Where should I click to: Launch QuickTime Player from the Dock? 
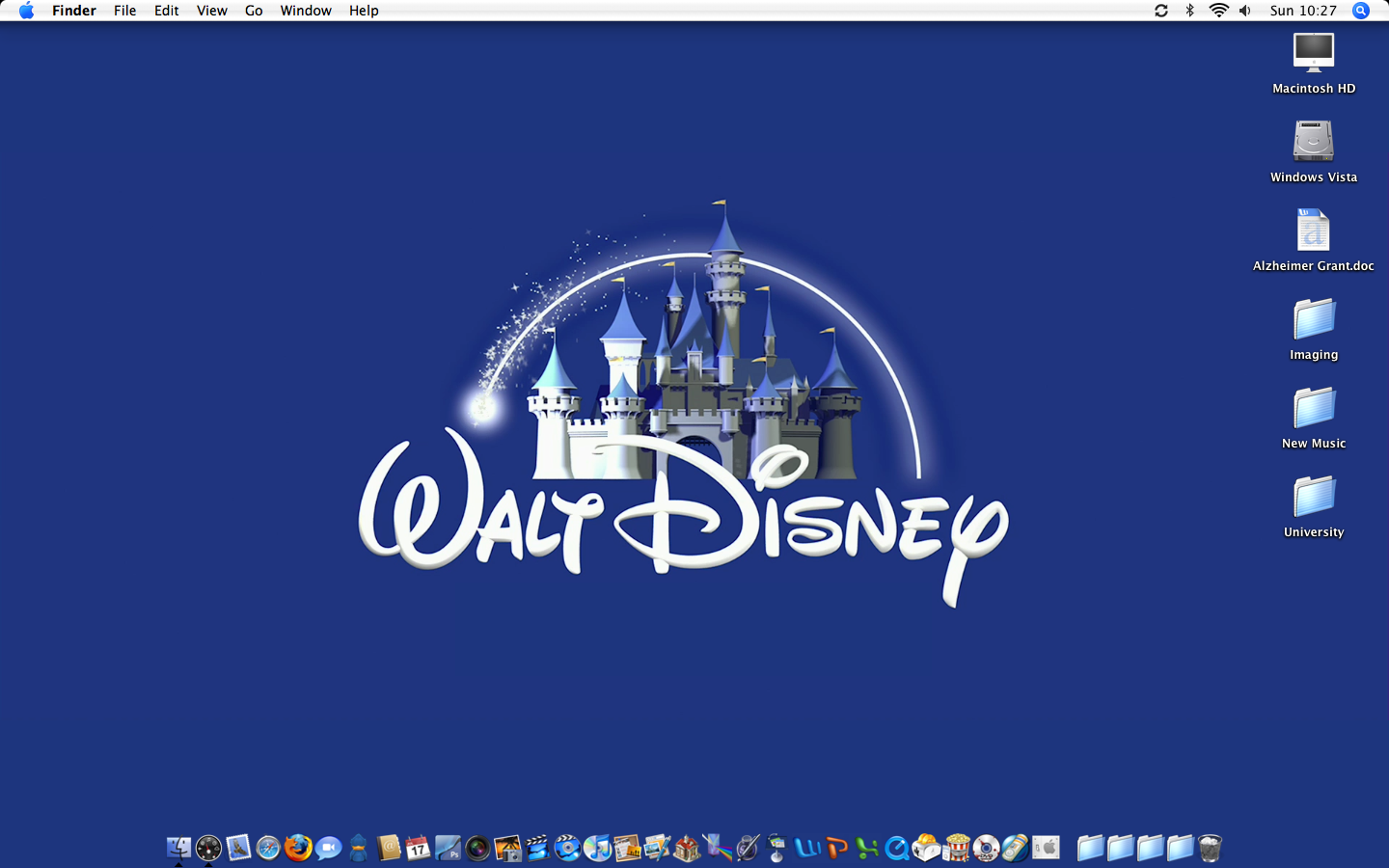[x=897, y=848]
